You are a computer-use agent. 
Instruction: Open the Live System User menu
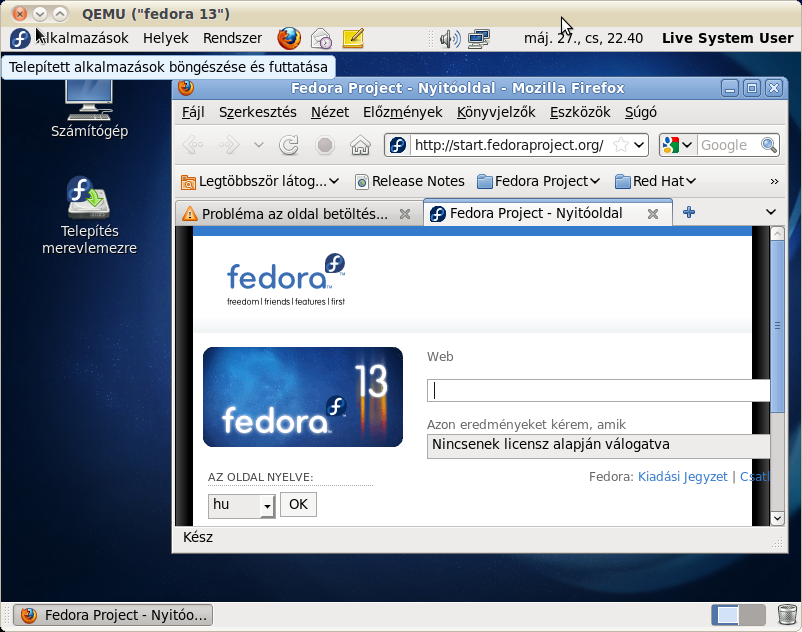point(727,38)
